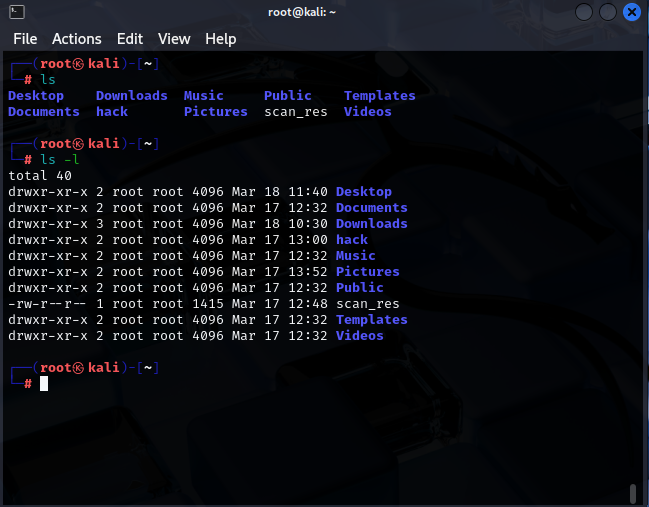
Task: Click 'Templates' in the first ls output
Action: [380, 96]
